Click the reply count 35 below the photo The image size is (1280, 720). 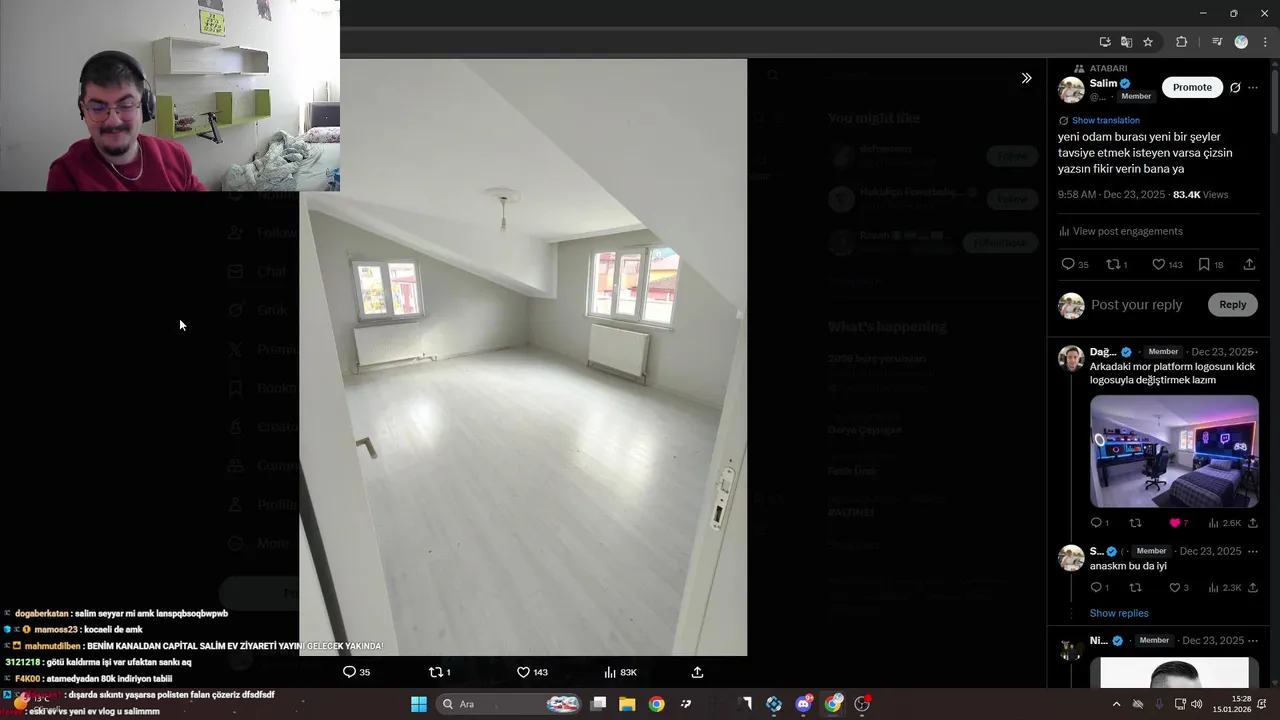(356, 672)
